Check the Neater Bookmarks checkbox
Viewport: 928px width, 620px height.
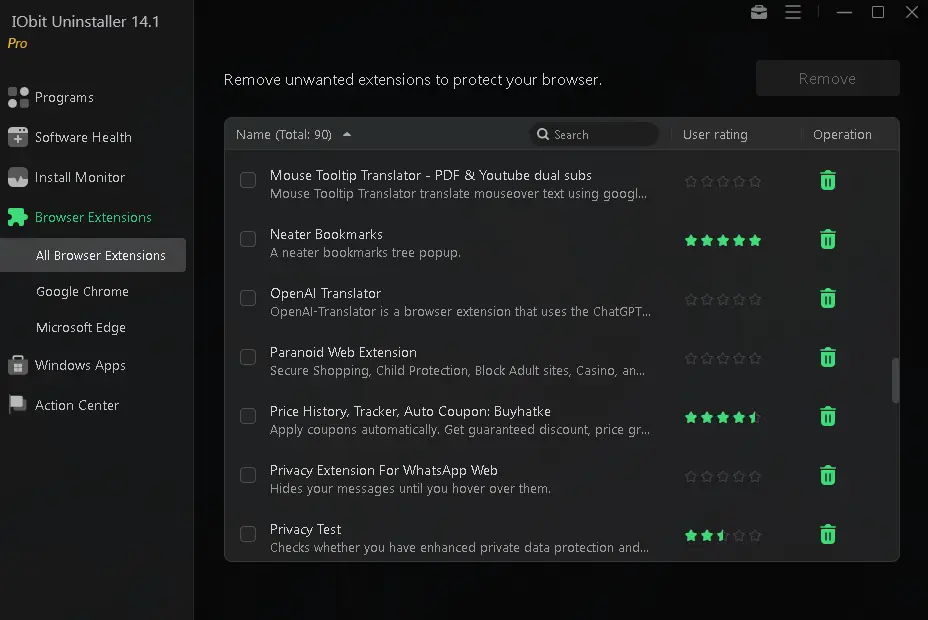[248, 239]
